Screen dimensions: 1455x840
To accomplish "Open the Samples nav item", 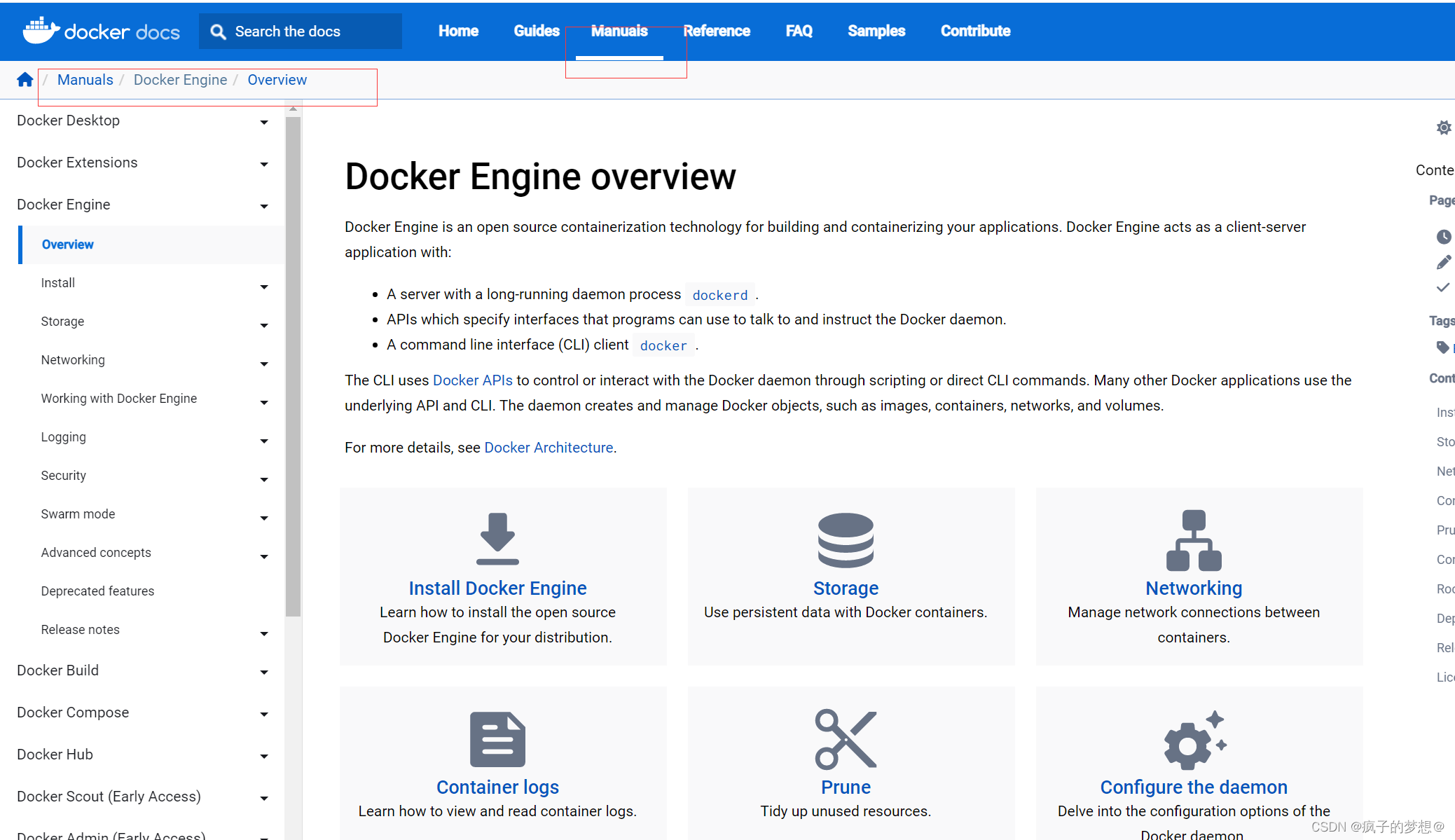I will pyautogui.click(x=876, y=31).
